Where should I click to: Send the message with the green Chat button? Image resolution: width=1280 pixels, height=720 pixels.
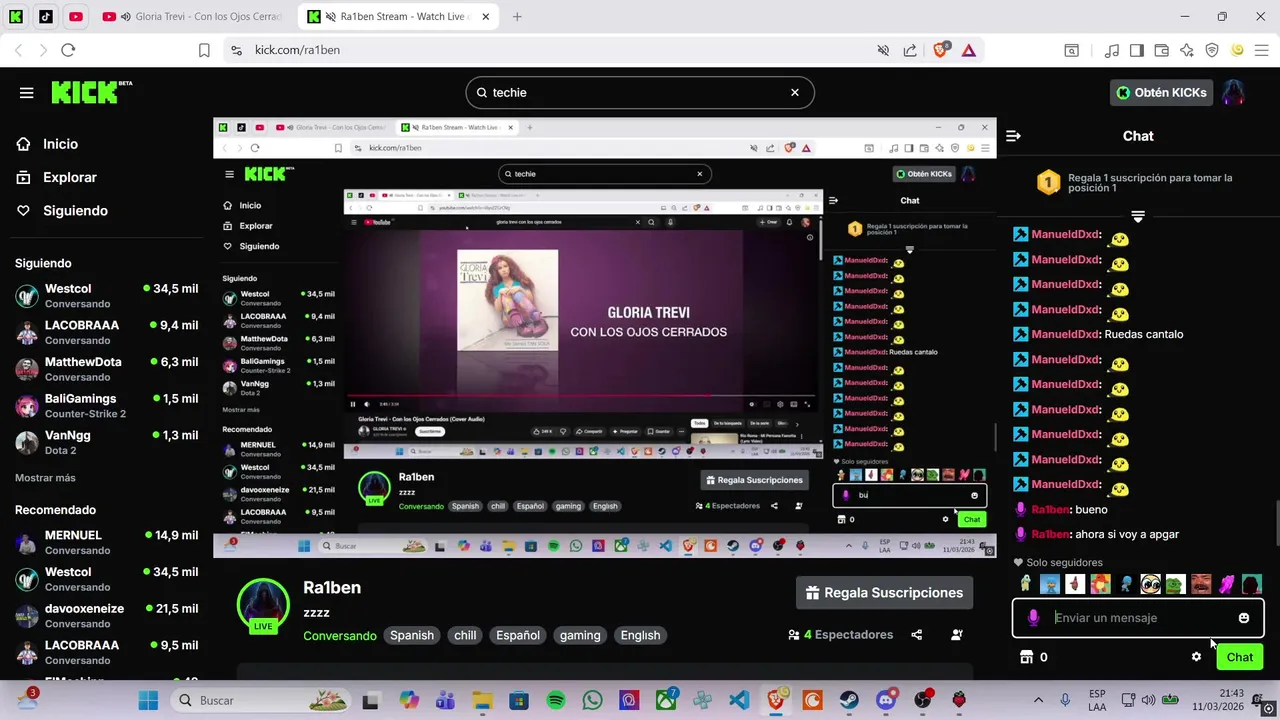click(1240, 657)
